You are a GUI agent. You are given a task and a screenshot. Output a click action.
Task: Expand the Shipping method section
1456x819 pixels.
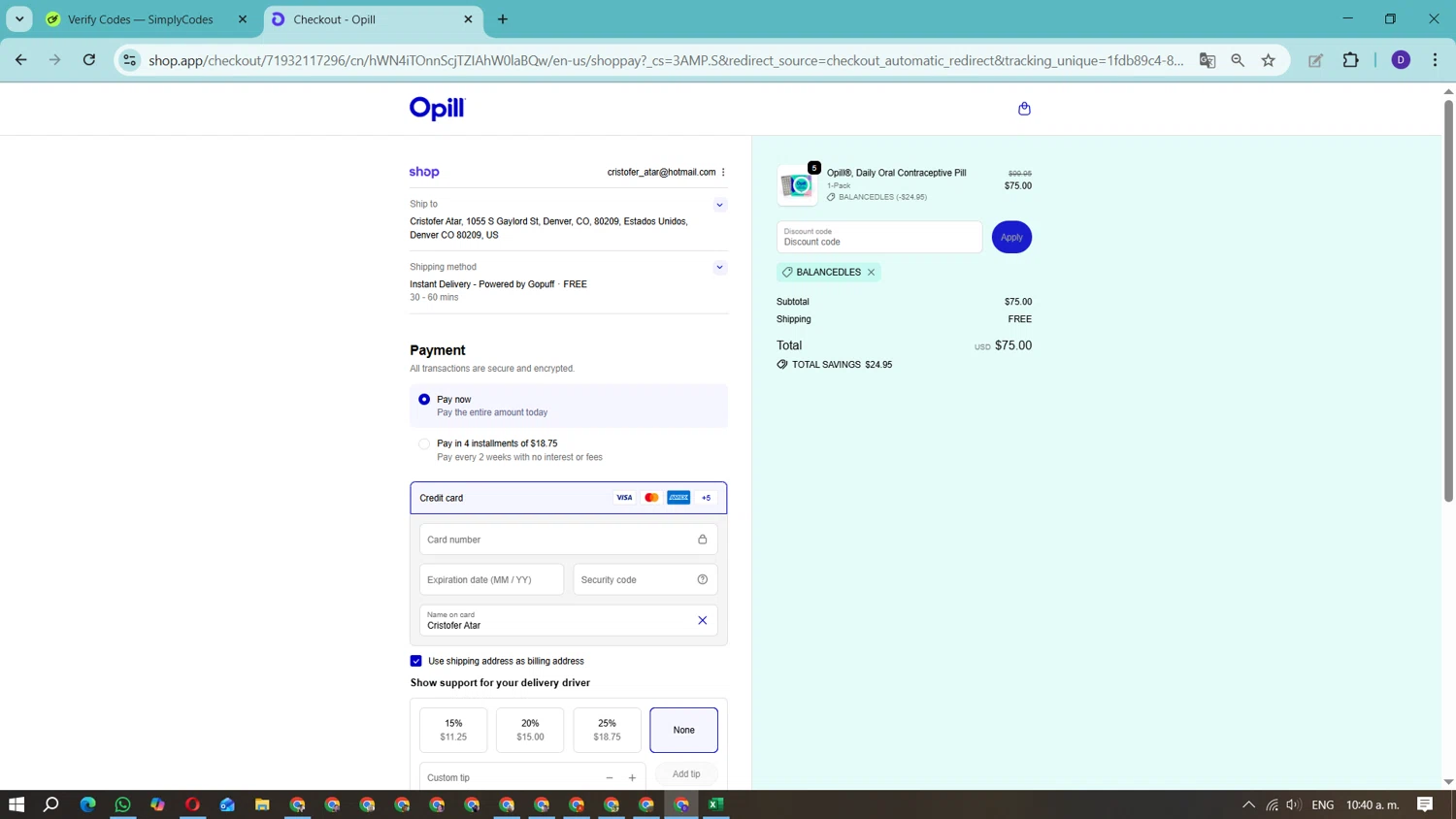coord(719,267)
